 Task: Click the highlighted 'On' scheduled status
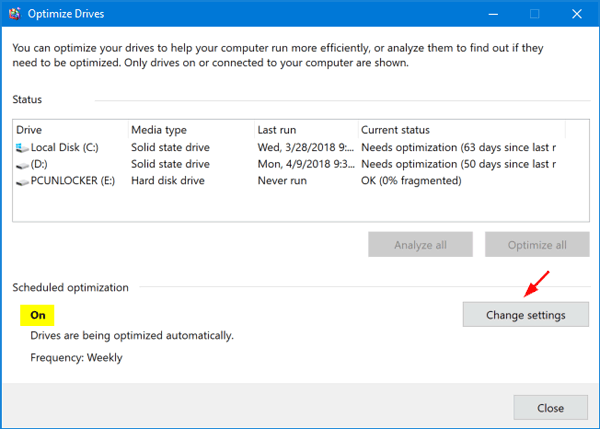37,315
